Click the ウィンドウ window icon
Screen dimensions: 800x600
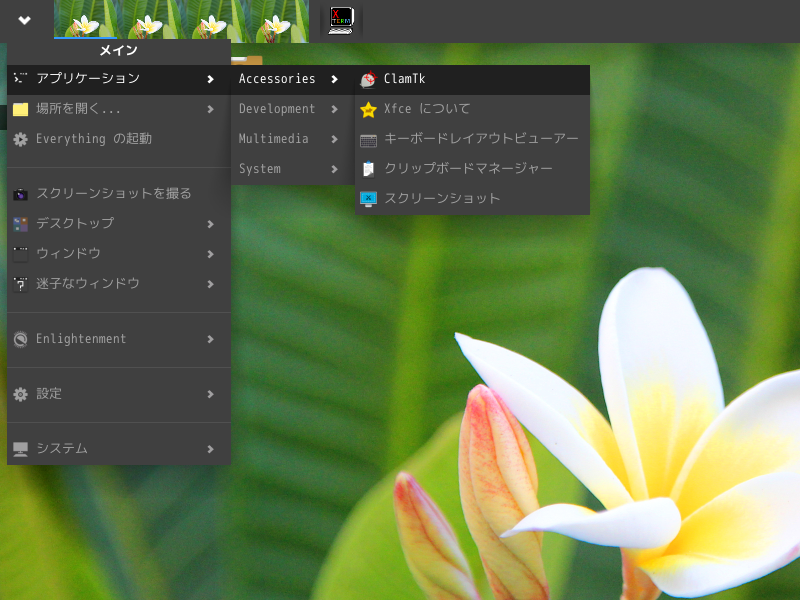(20, 254)
